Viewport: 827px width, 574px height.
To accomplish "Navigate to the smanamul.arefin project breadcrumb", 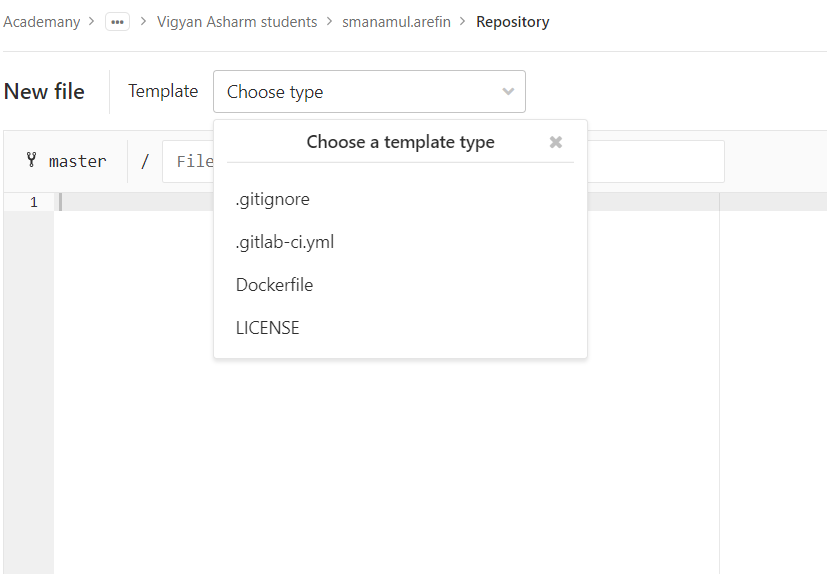I will tap(396, 22).
